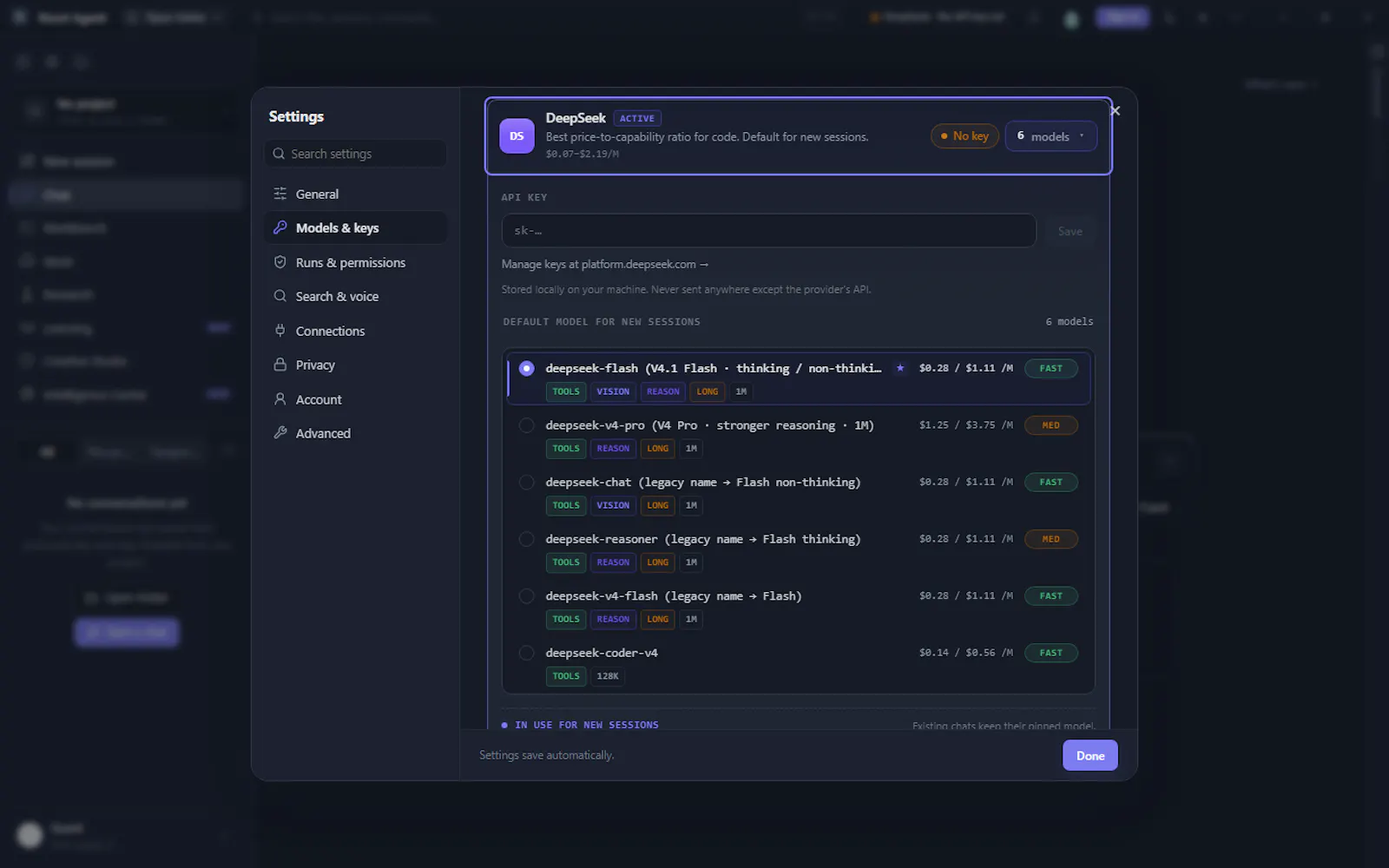Open Advanced settings section
Viewport: 1389px width, 868px height.
356,433
